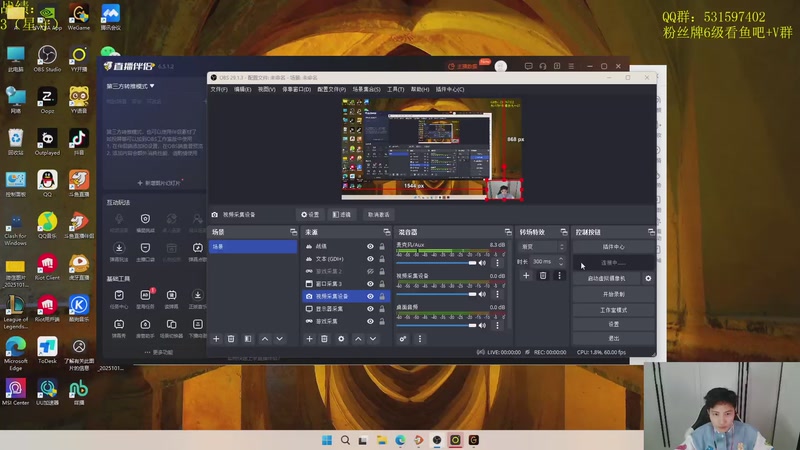The width and height of the screenshot is (800, 450).
Task: Open 文件(F) menu in OBS
Action: (x=219, y=89)
